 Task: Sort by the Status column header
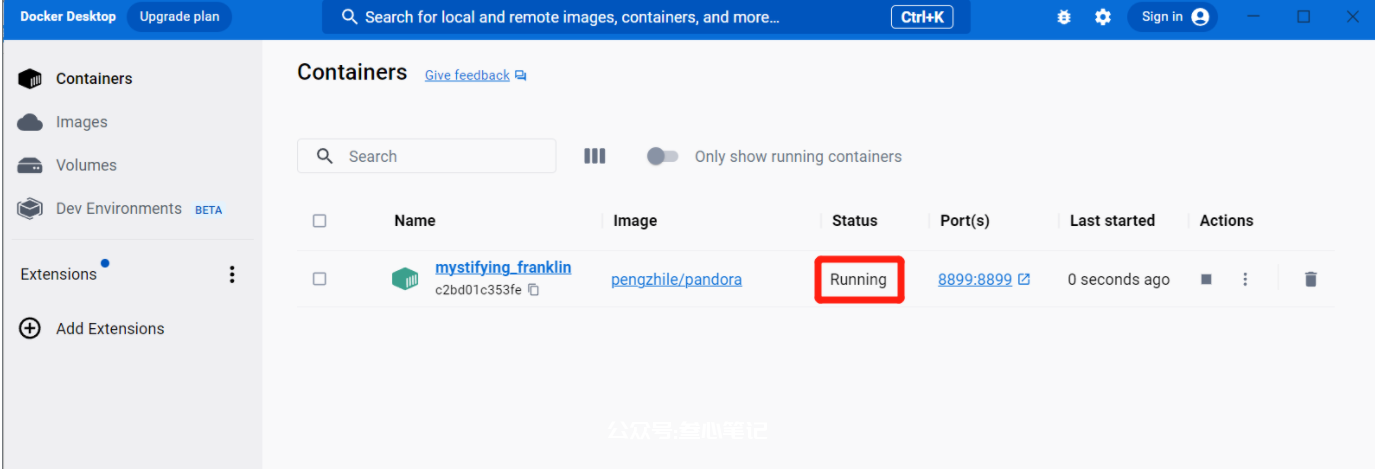click(855, 221)
